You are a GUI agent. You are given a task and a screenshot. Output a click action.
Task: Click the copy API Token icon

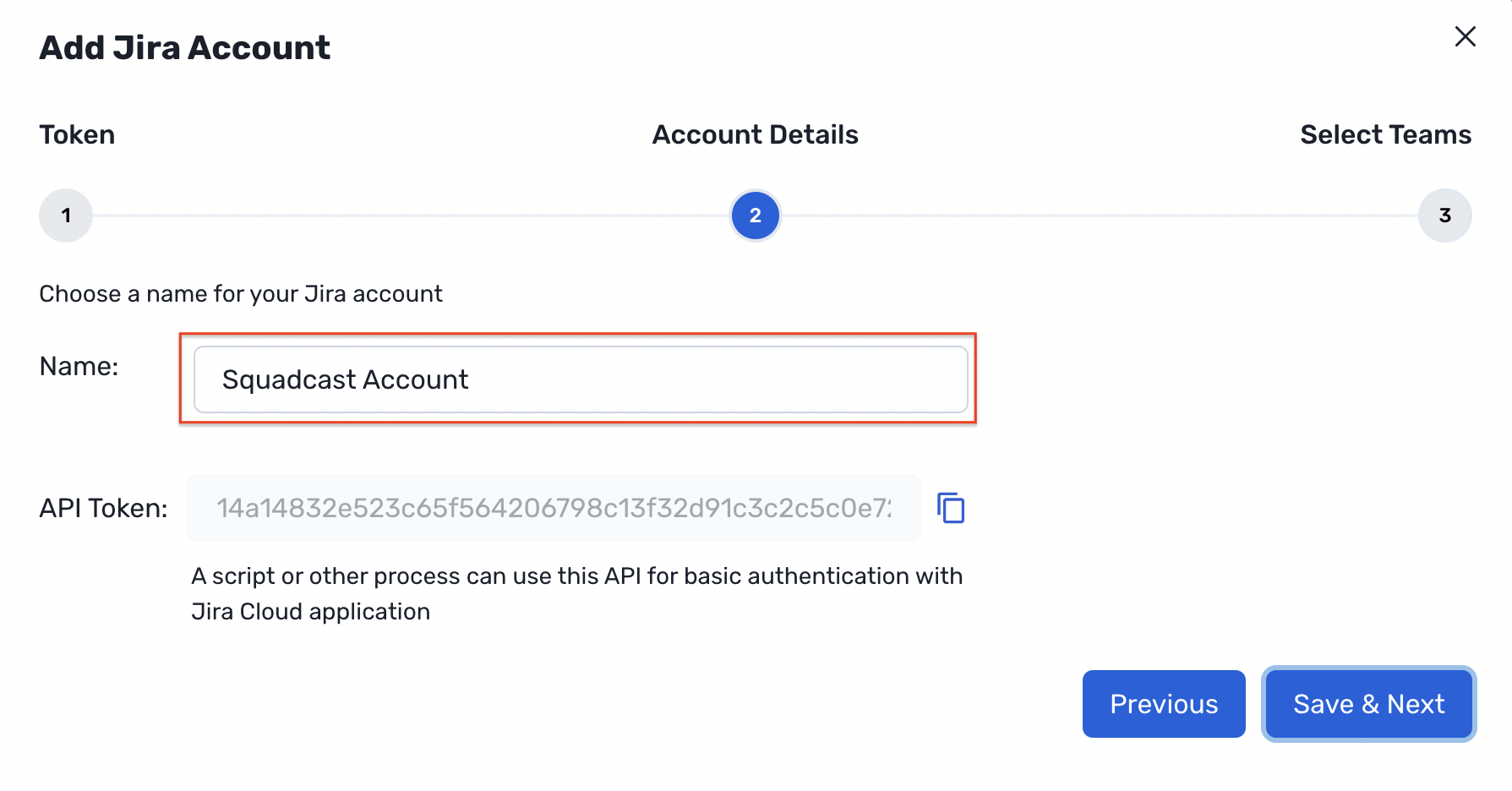[950, 508]
